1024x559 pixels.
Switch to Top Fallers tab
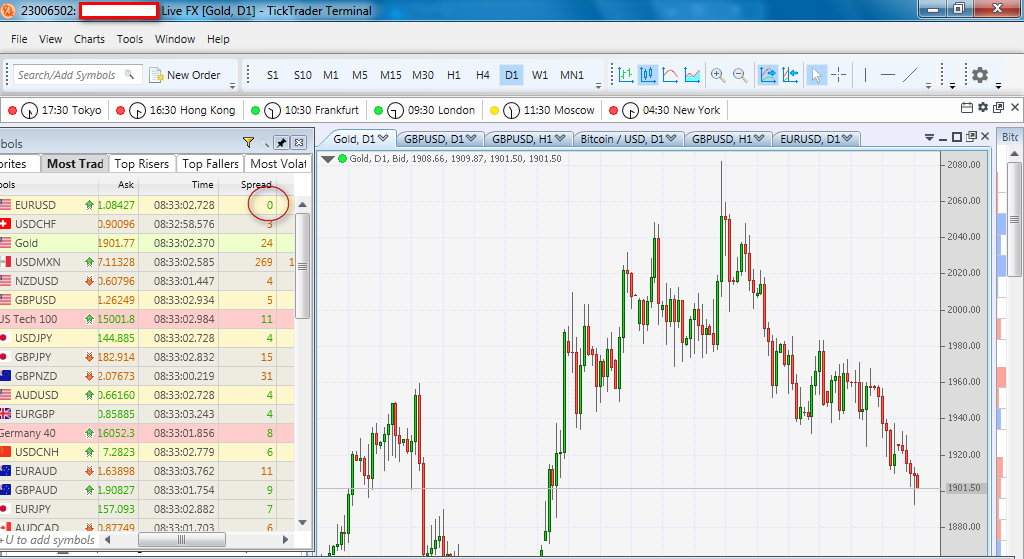(210, 164)
